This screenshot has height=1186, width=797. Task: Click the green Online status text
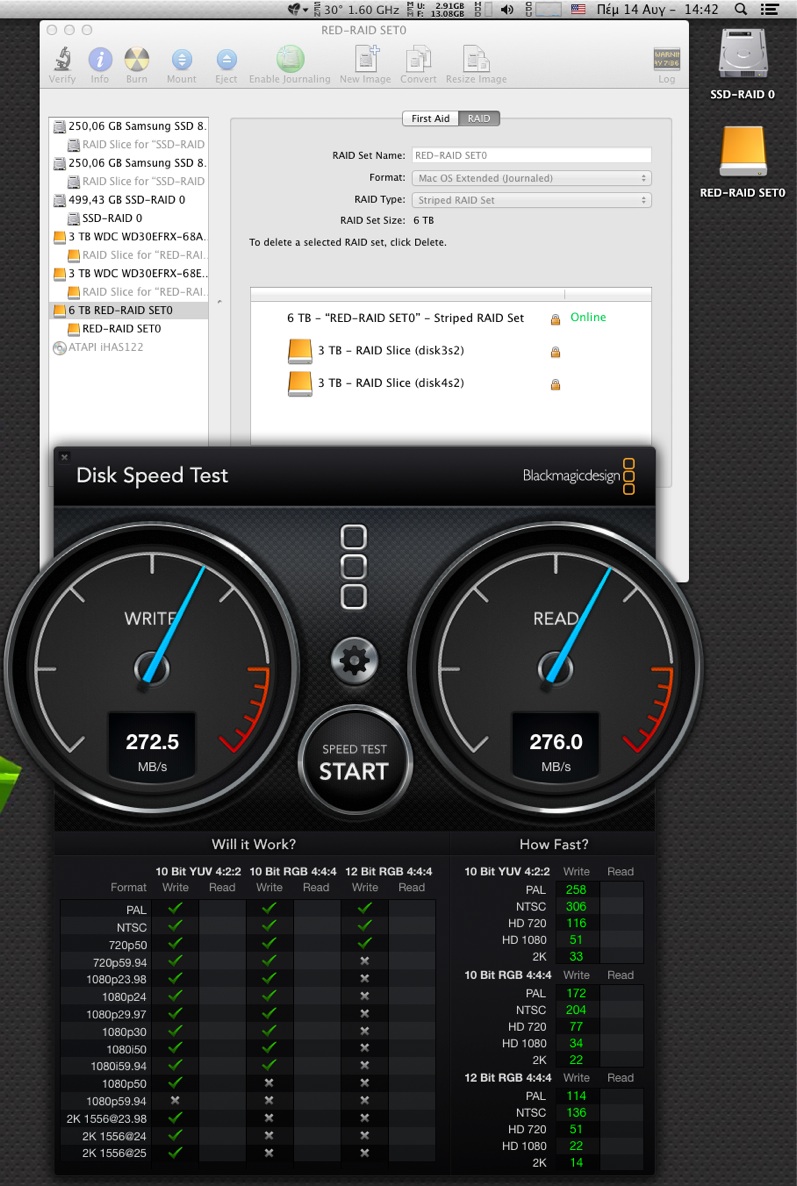pos(588,317)
